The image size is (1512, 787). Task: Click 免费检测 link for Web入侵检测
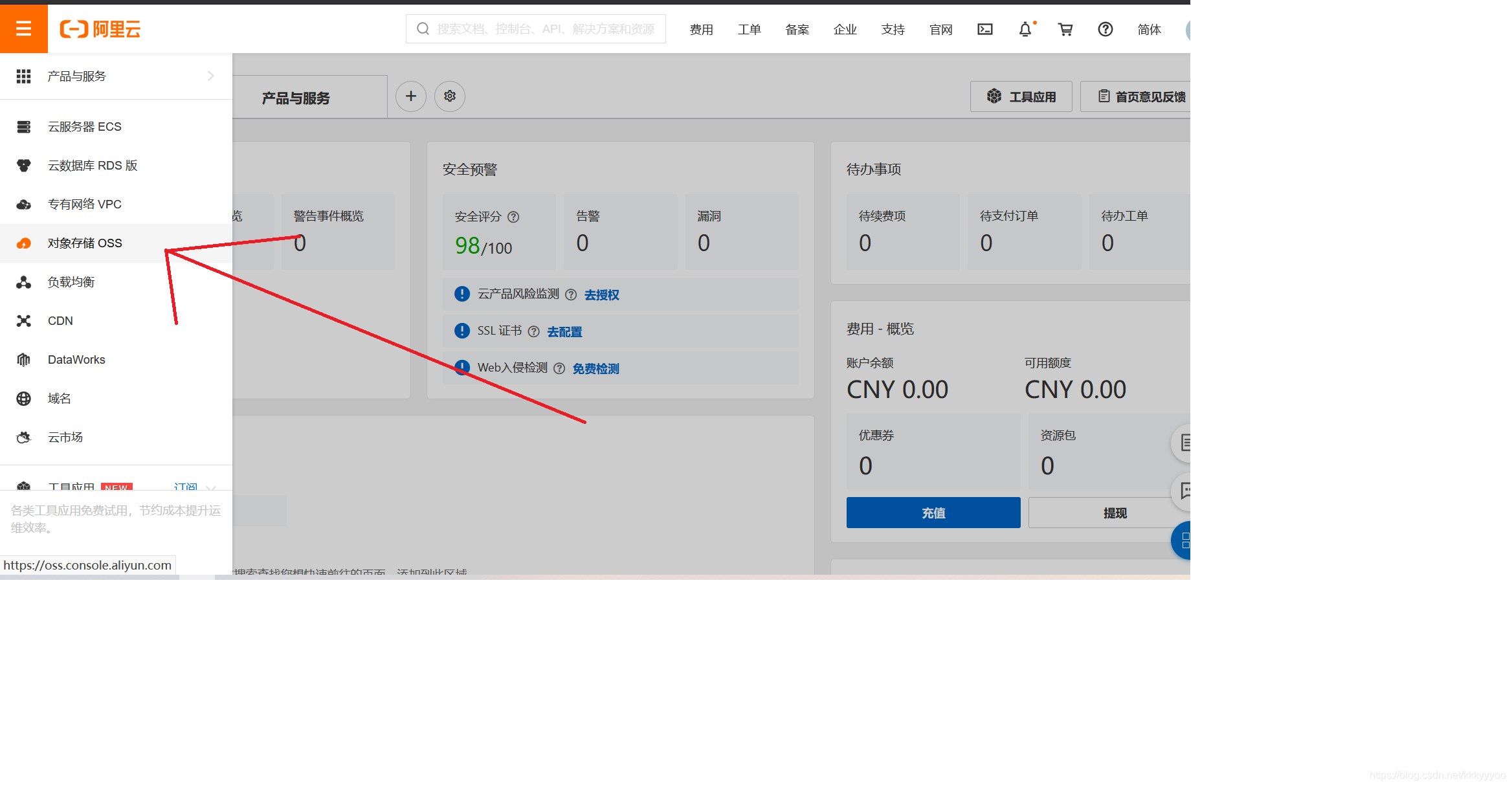coord(595,369)
